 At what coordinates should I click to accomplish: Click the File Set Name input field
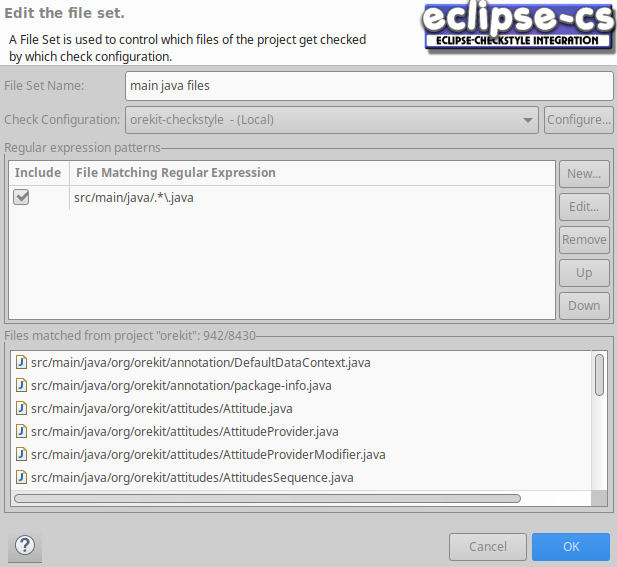pos(369,86)
